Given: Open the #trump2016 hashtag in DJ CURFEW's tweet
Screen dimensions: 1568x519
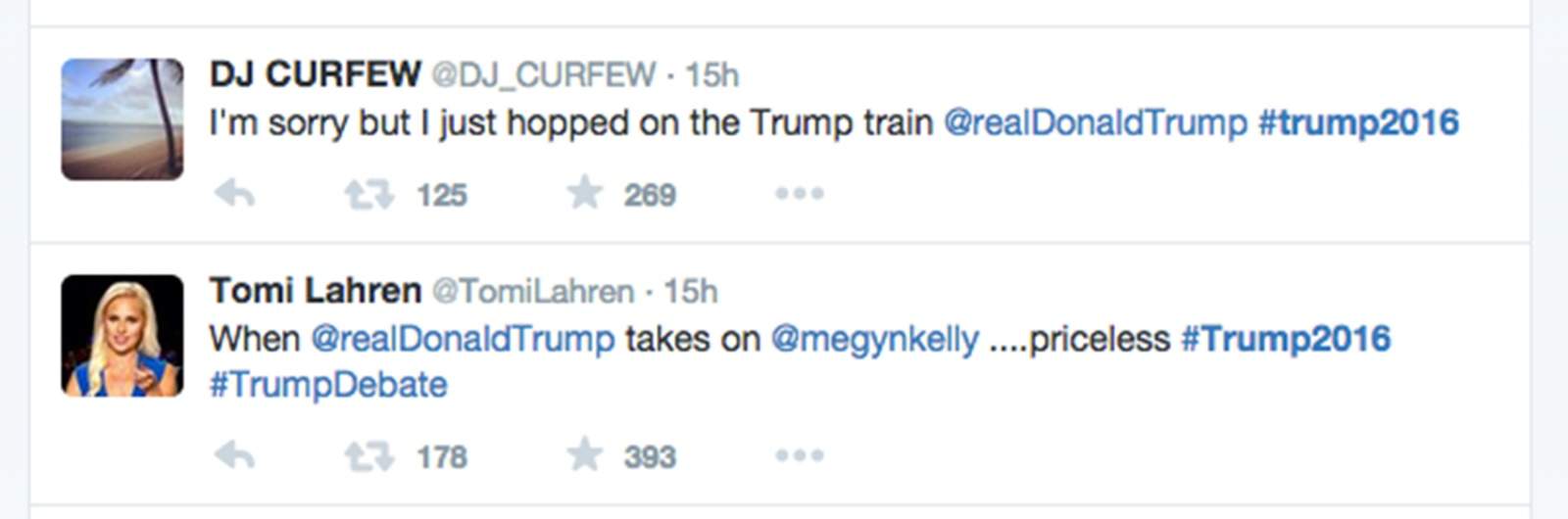Looking at the screenshot, I should click(x=1358, y=122).
